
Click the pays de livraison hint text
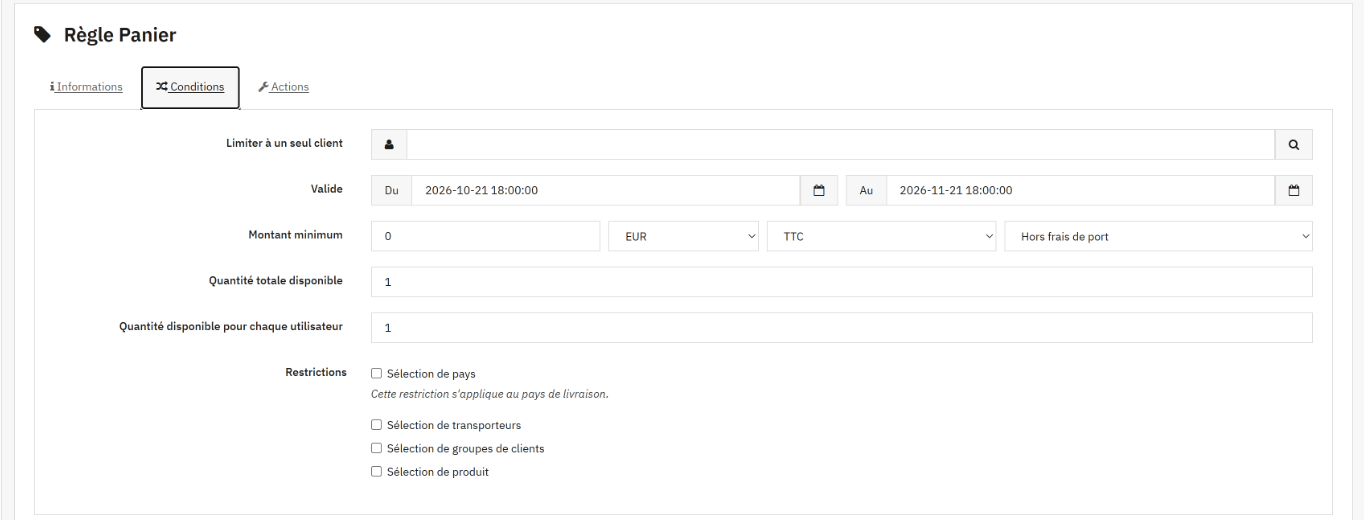[x=490, y=394]
